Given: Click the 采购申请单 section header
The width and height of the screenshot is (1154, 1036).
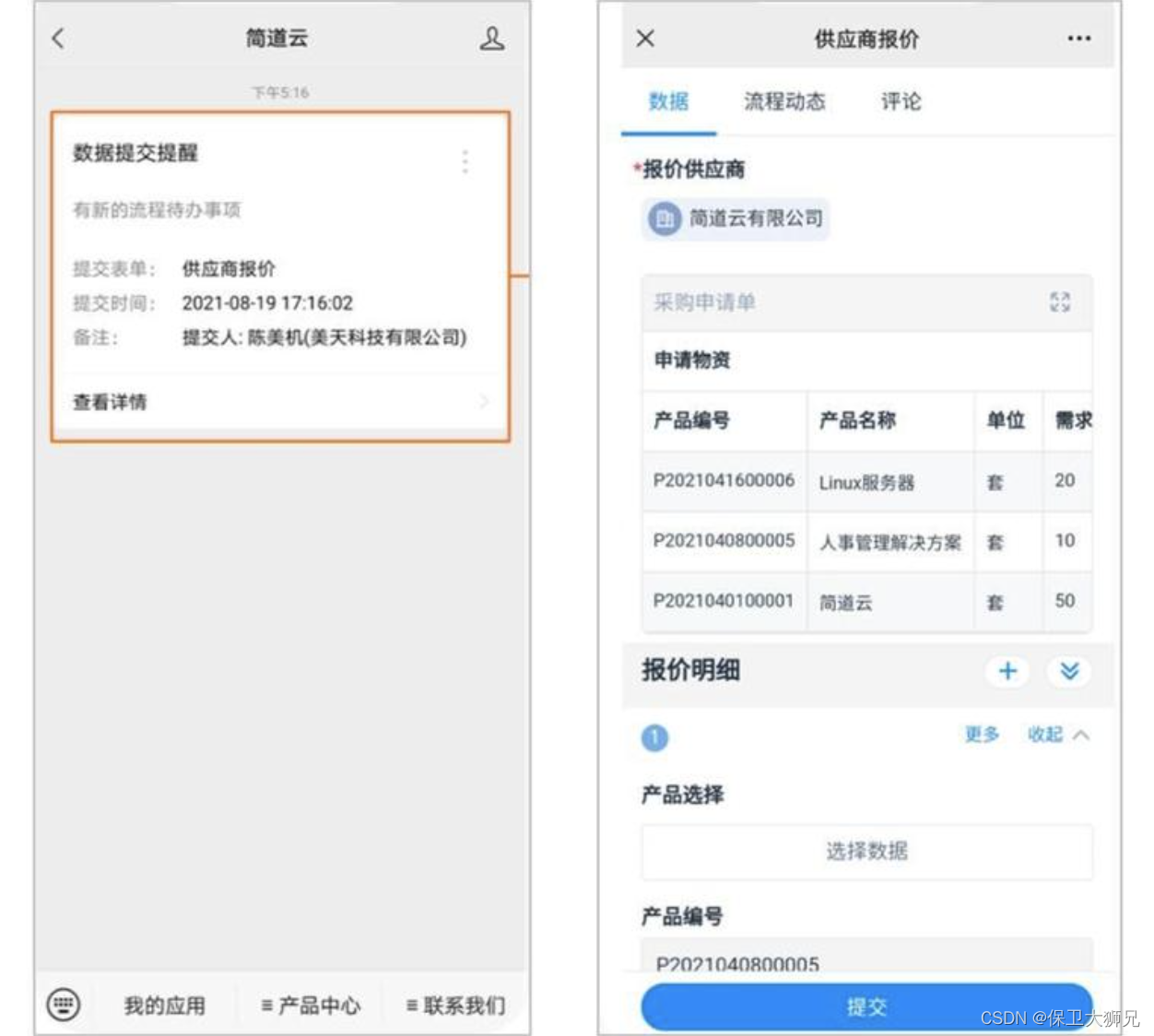Looking at the screenshot, I should pos(867,302).
